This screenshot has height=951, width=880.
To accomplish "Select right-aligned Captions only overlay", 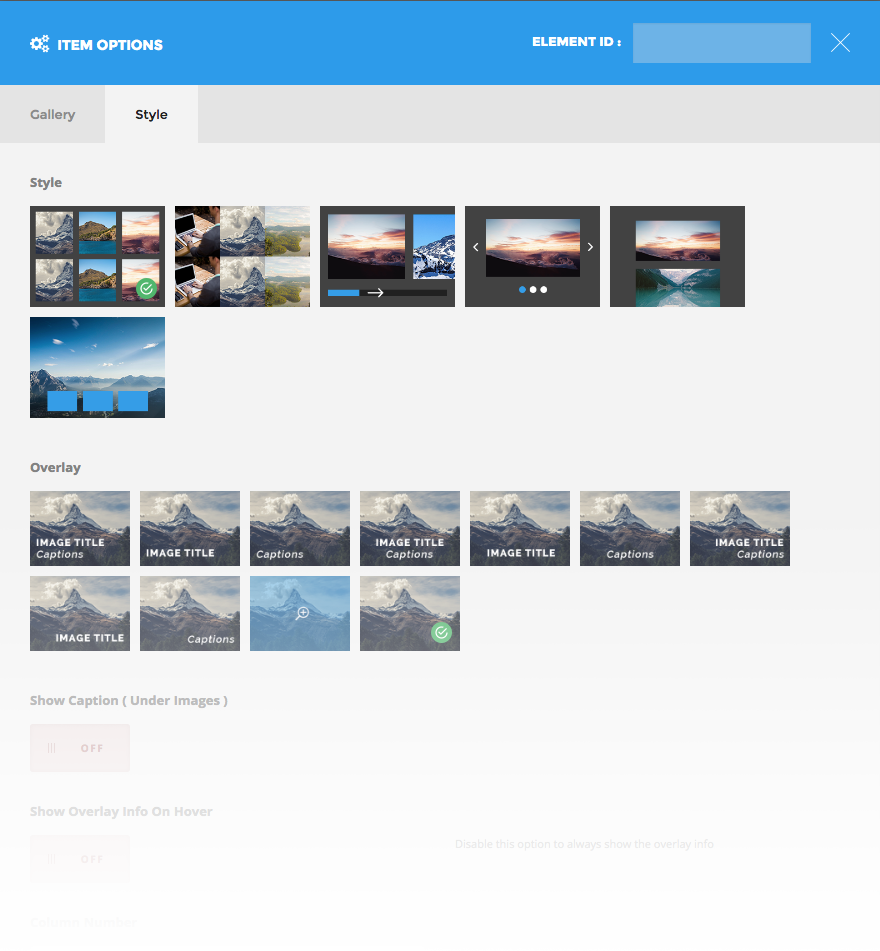I will [x=190, y=613].
